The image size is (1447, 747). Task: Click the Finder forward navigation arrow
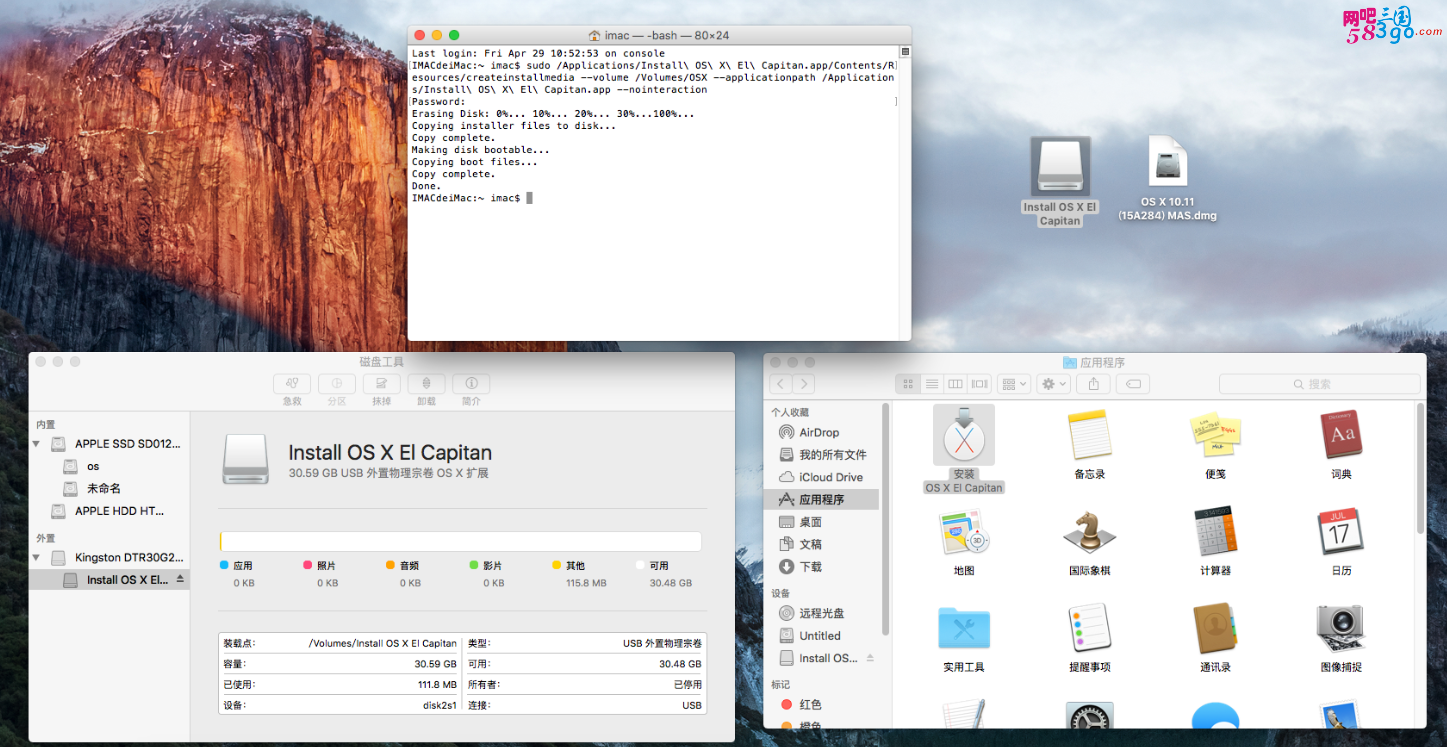click(804, 384)
